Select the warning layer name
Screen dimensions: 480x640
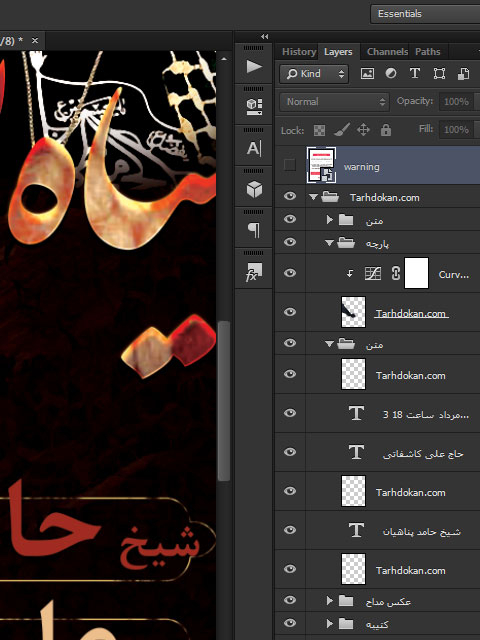coord(361,167)
